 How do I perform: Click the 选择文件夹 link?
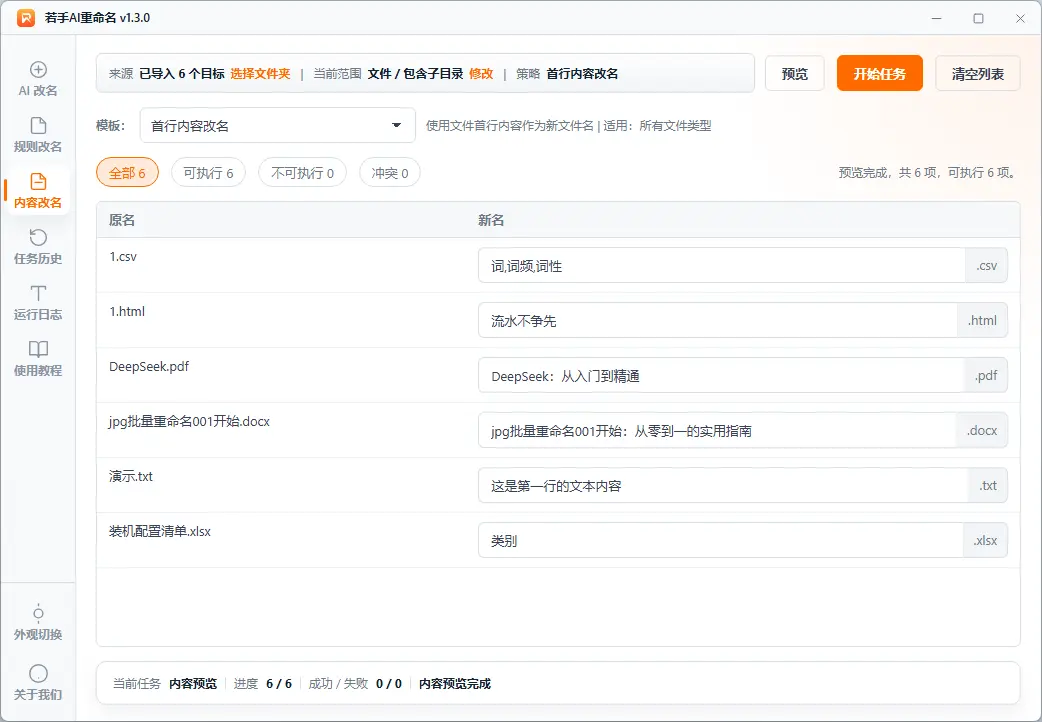(260, 74)
